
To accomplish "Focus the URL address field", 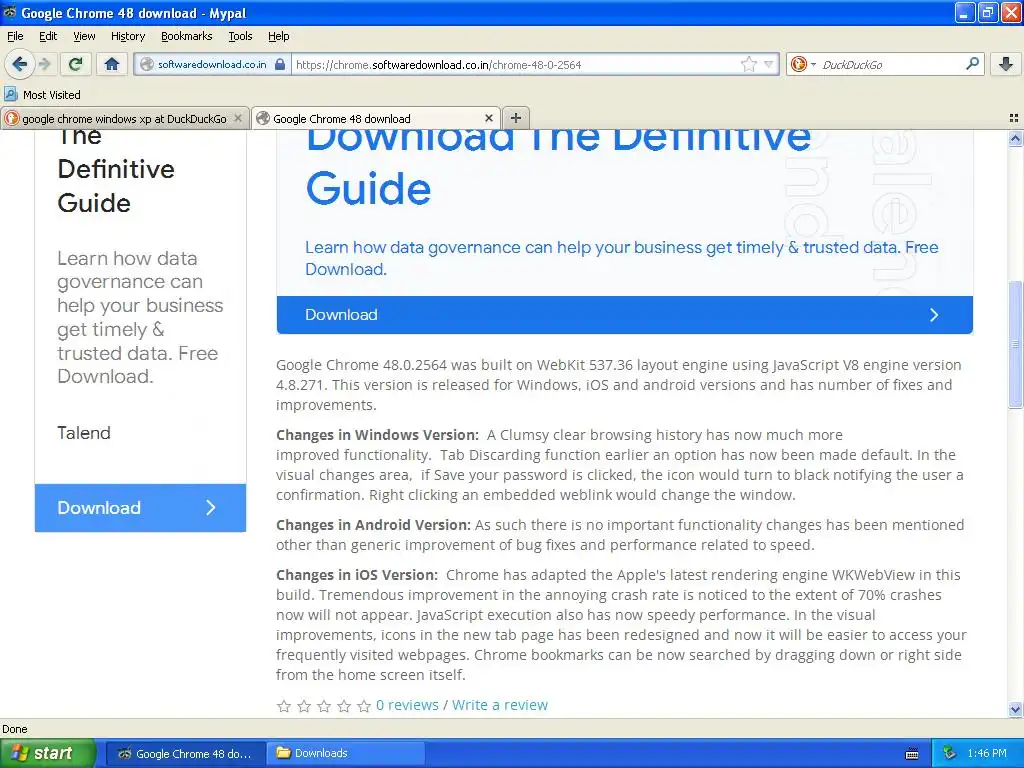I will click(x=516, y=64).
